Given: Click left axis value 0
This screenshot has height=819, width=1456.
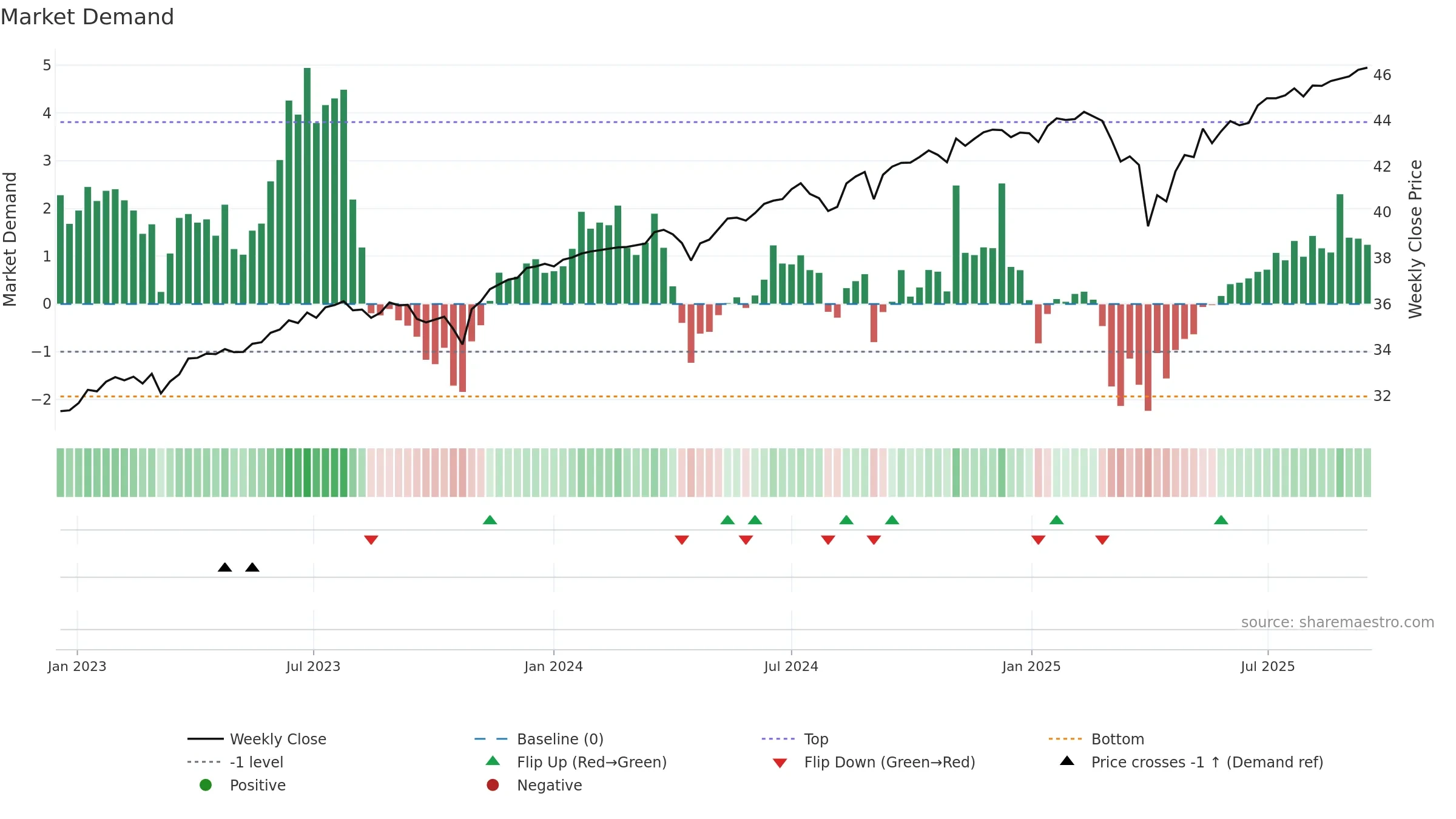Looking at the screenshot, I should 47,303.
